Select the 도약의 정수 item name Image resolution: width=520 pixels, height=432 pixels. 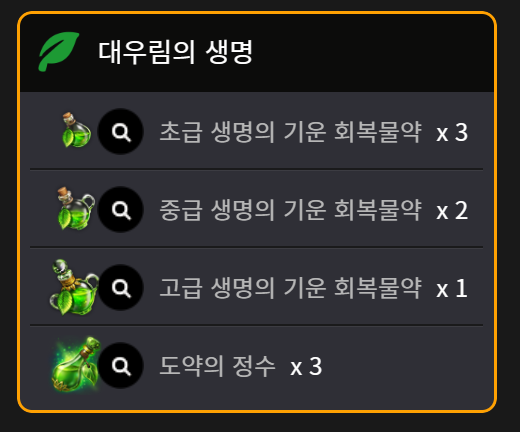[217, 366]
